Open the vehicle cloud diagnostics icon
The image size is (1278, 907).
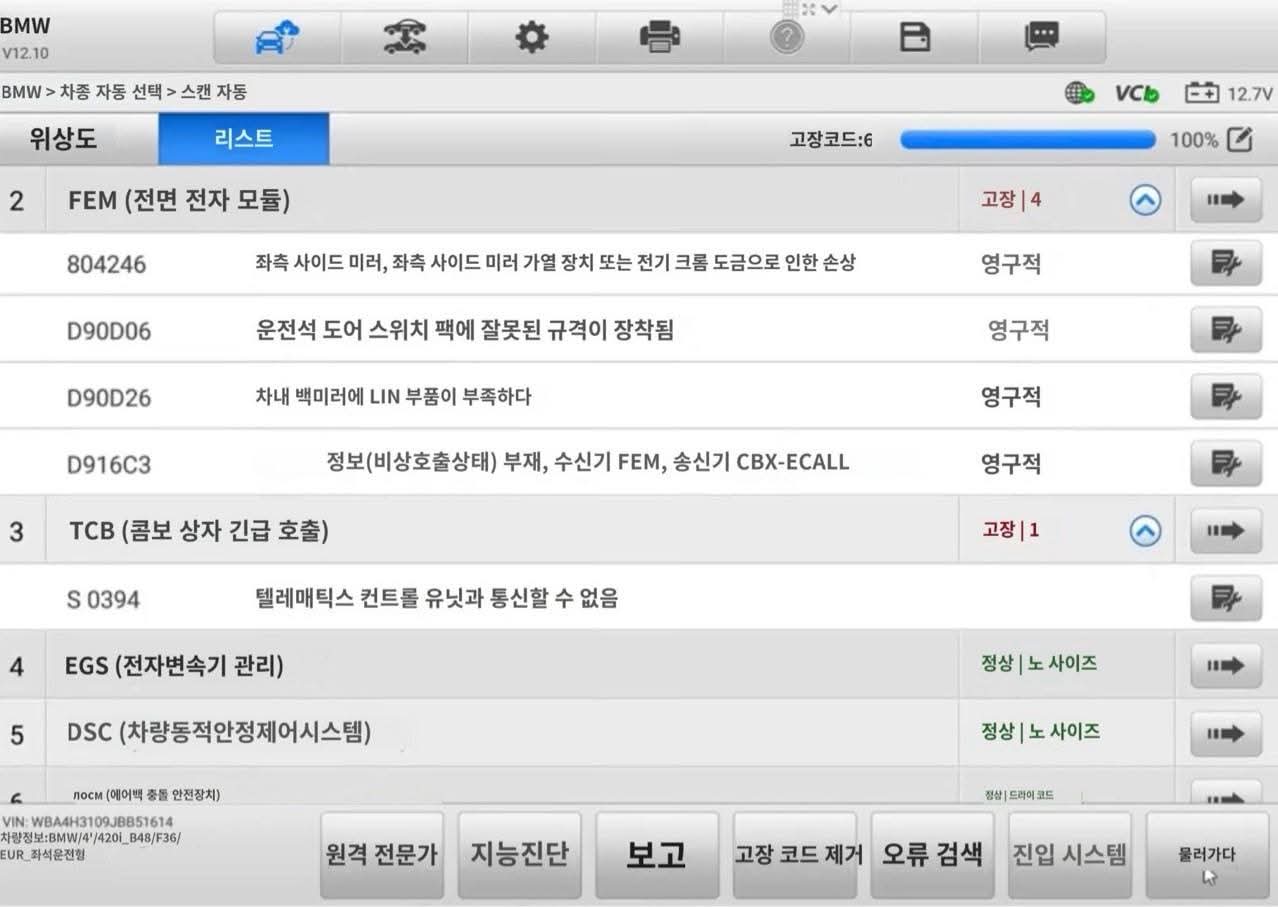(x=277, y=38)
